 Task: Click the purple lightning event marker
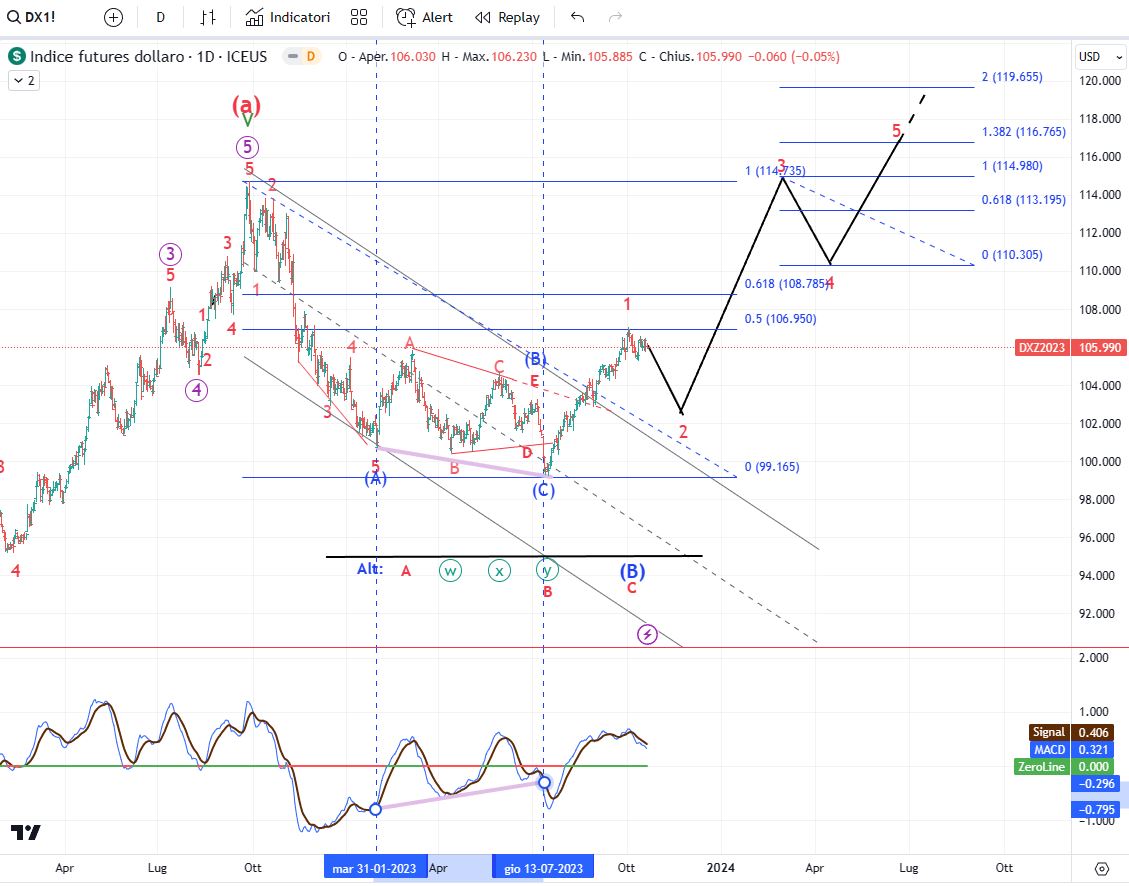(x=647, y=634)
